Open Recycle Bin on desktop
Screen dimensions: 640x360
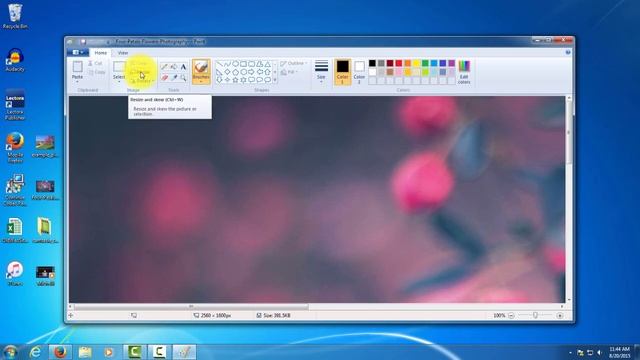point(15,16)
